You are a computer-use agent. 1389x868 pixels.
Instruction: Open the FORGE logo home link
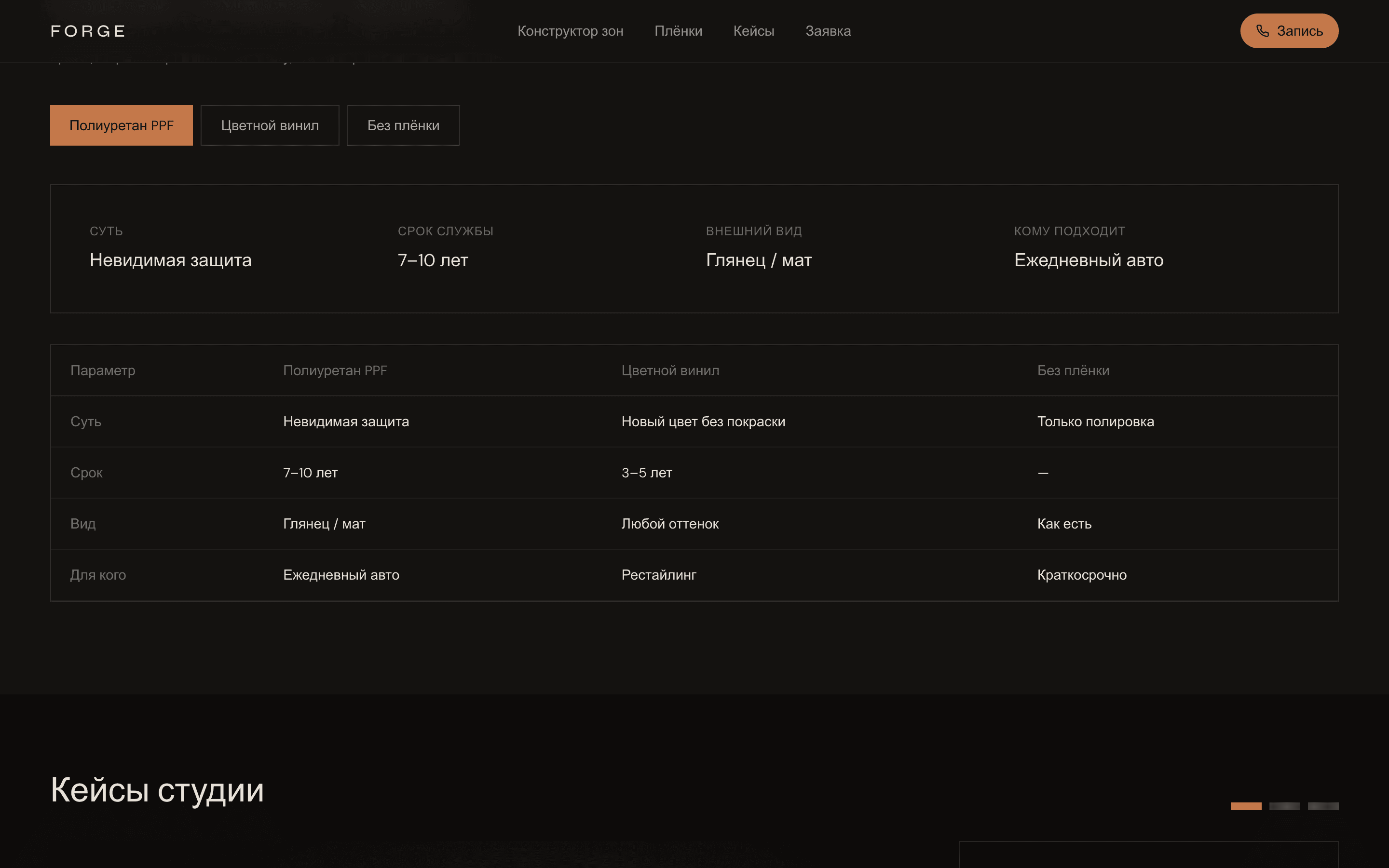pos(88,31)
